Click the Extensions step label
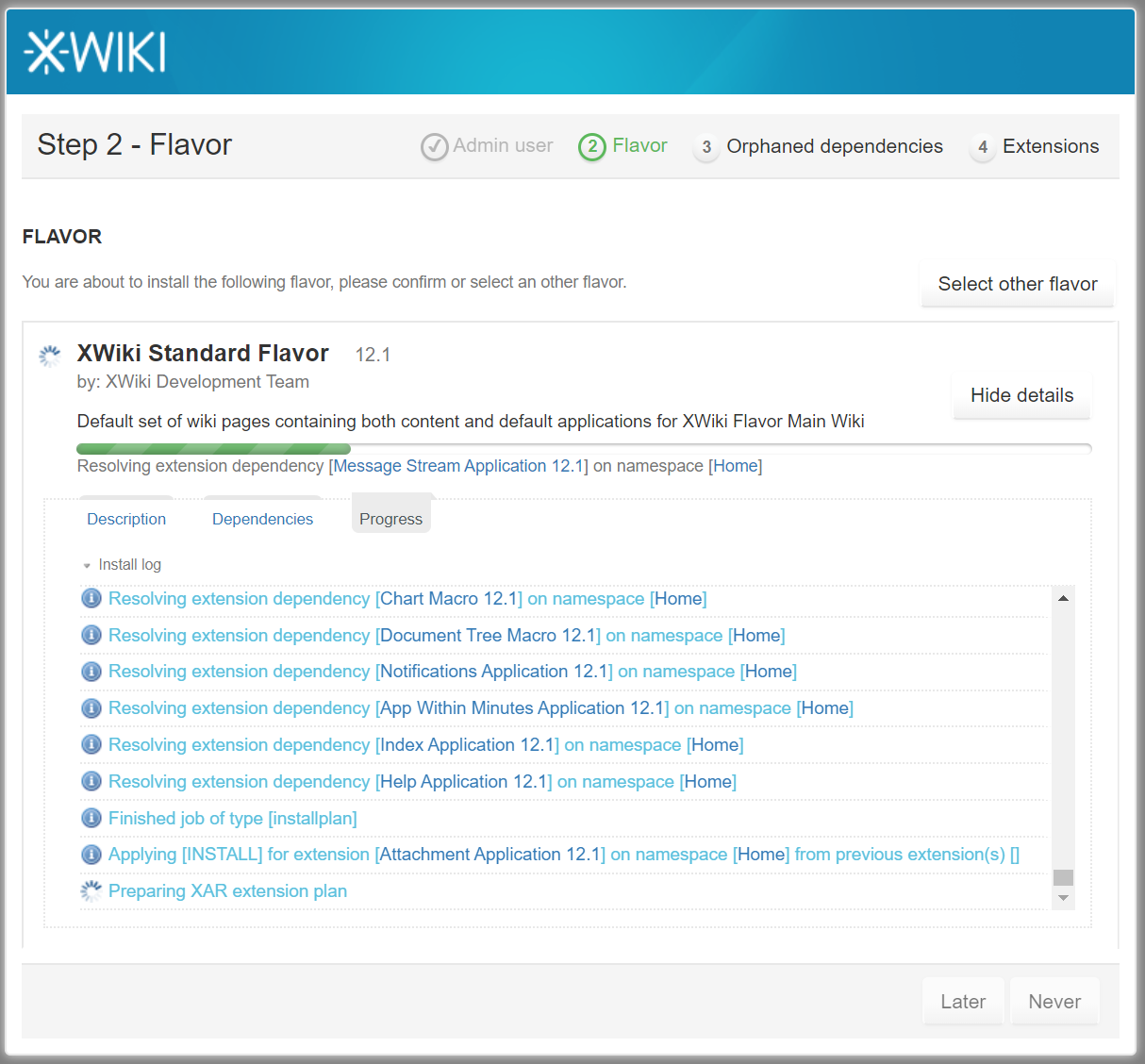The width and height of the screenshot is (1145, 1064). [x=1051, y=147]
